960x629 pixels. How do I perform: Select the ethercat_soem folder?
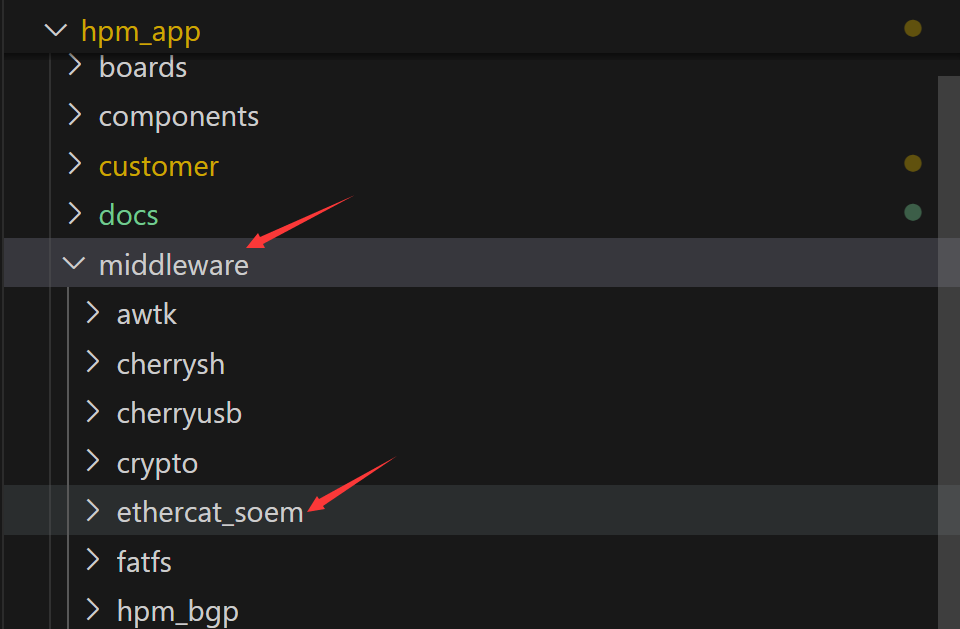pos(210,512)
